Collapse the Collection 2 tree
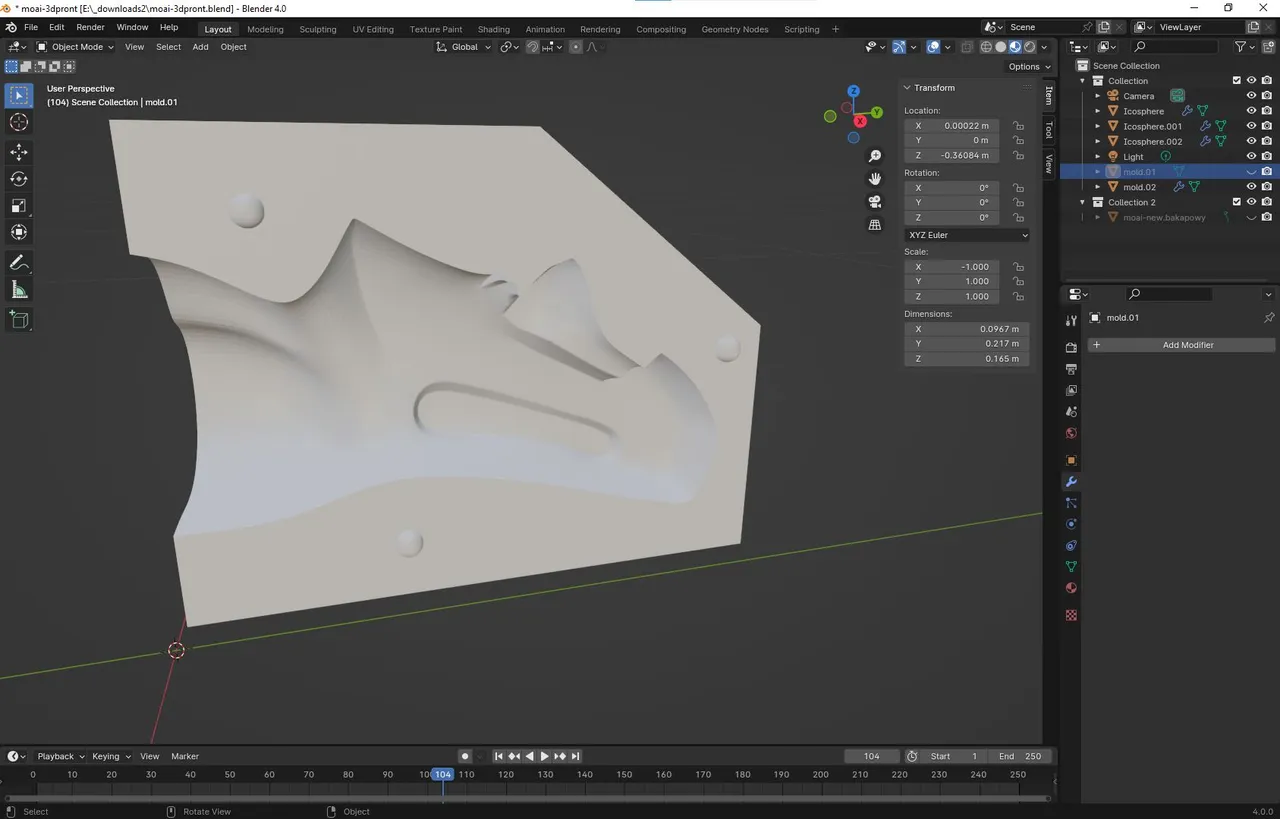 point(1082,202)
